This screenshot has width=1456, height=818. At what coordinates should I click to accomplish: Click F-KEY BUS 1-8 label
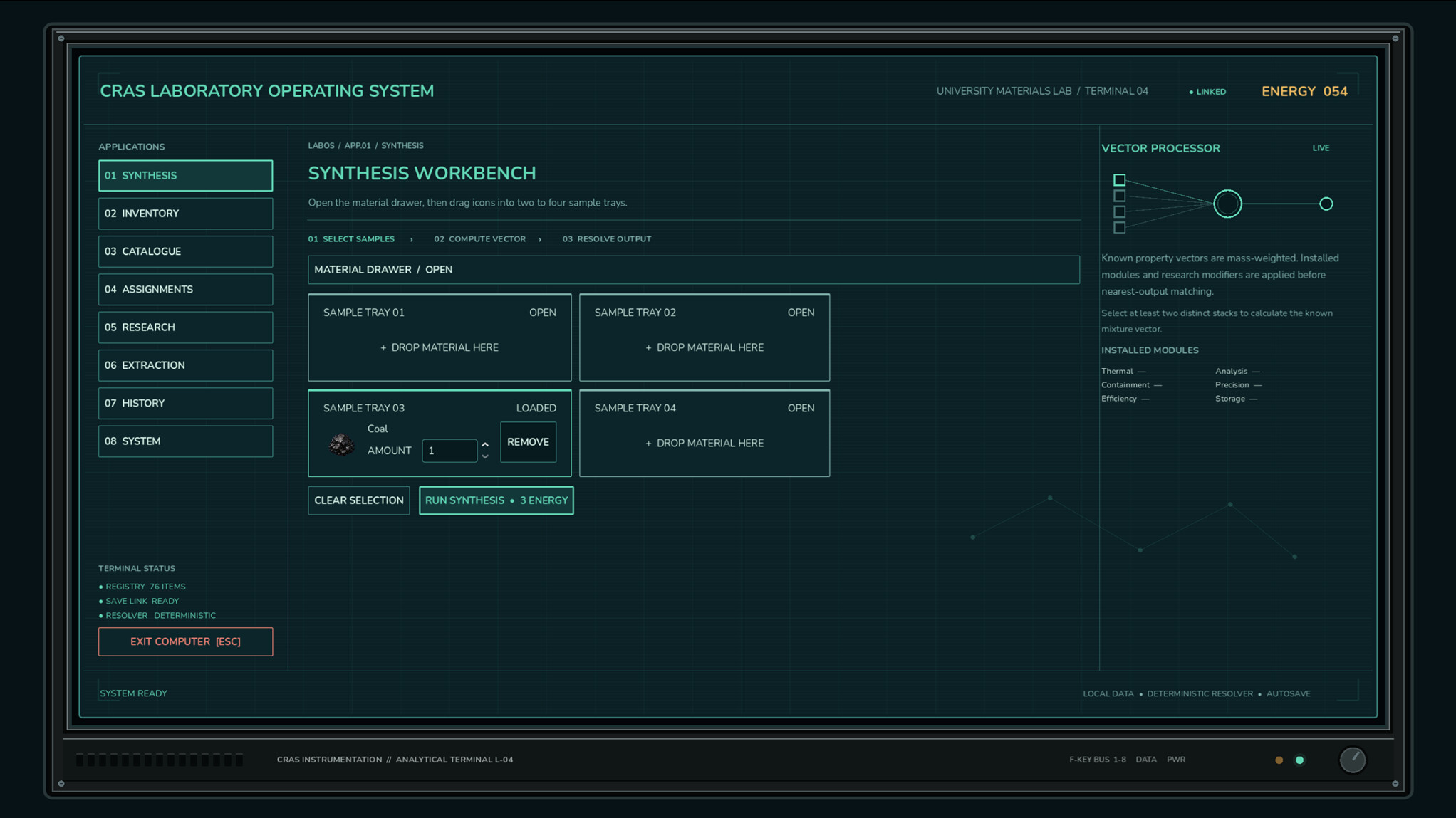[x=1097, y=760]
